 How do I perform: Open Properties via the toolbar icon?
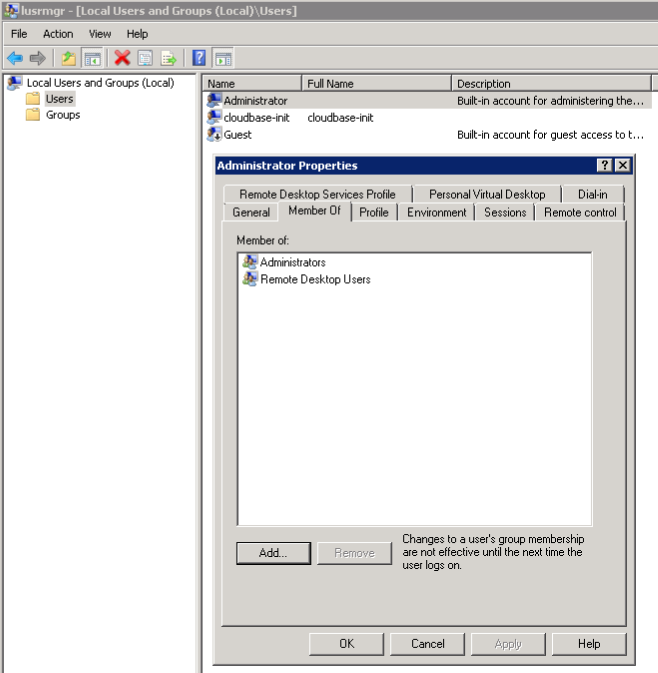(145, 58)
